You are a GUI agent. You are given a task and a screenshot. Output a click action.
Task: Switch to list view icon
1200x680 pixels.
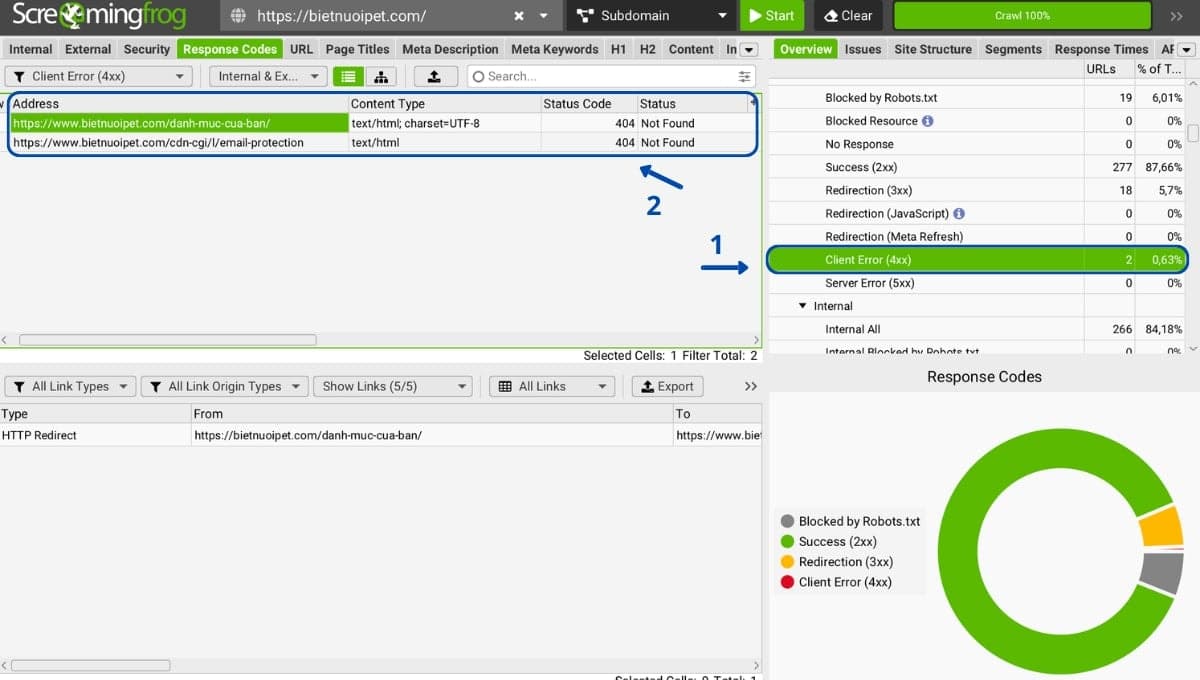348,76
